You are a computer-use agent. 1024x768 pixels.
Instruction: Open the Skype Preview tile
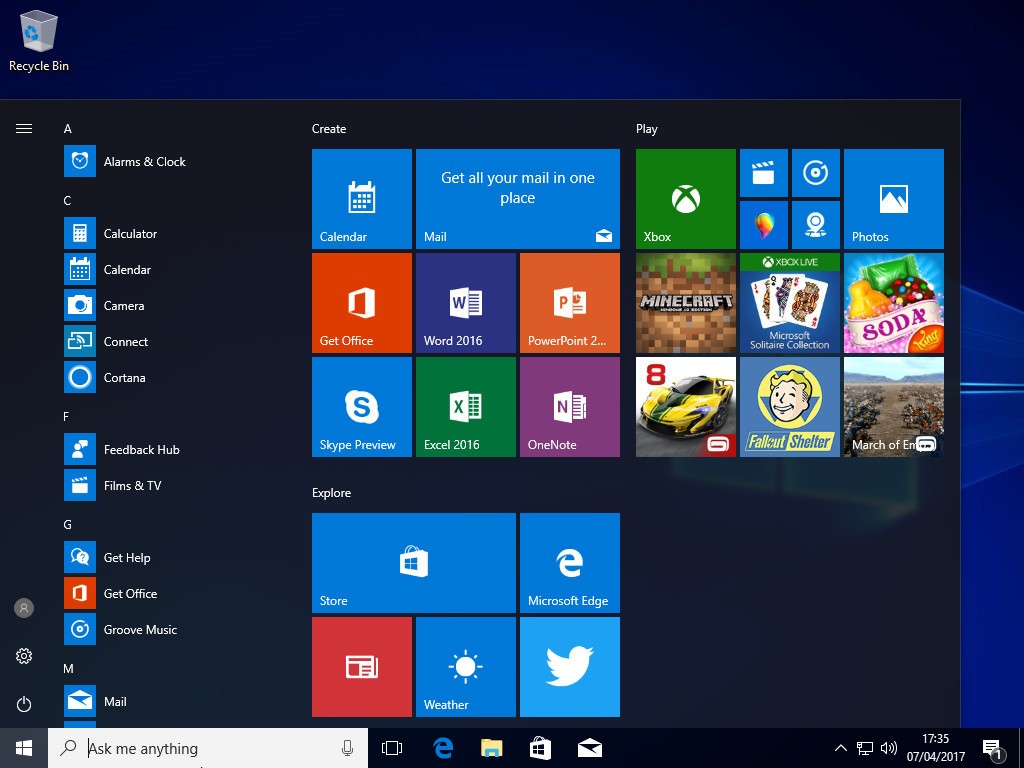coord(361,407)
